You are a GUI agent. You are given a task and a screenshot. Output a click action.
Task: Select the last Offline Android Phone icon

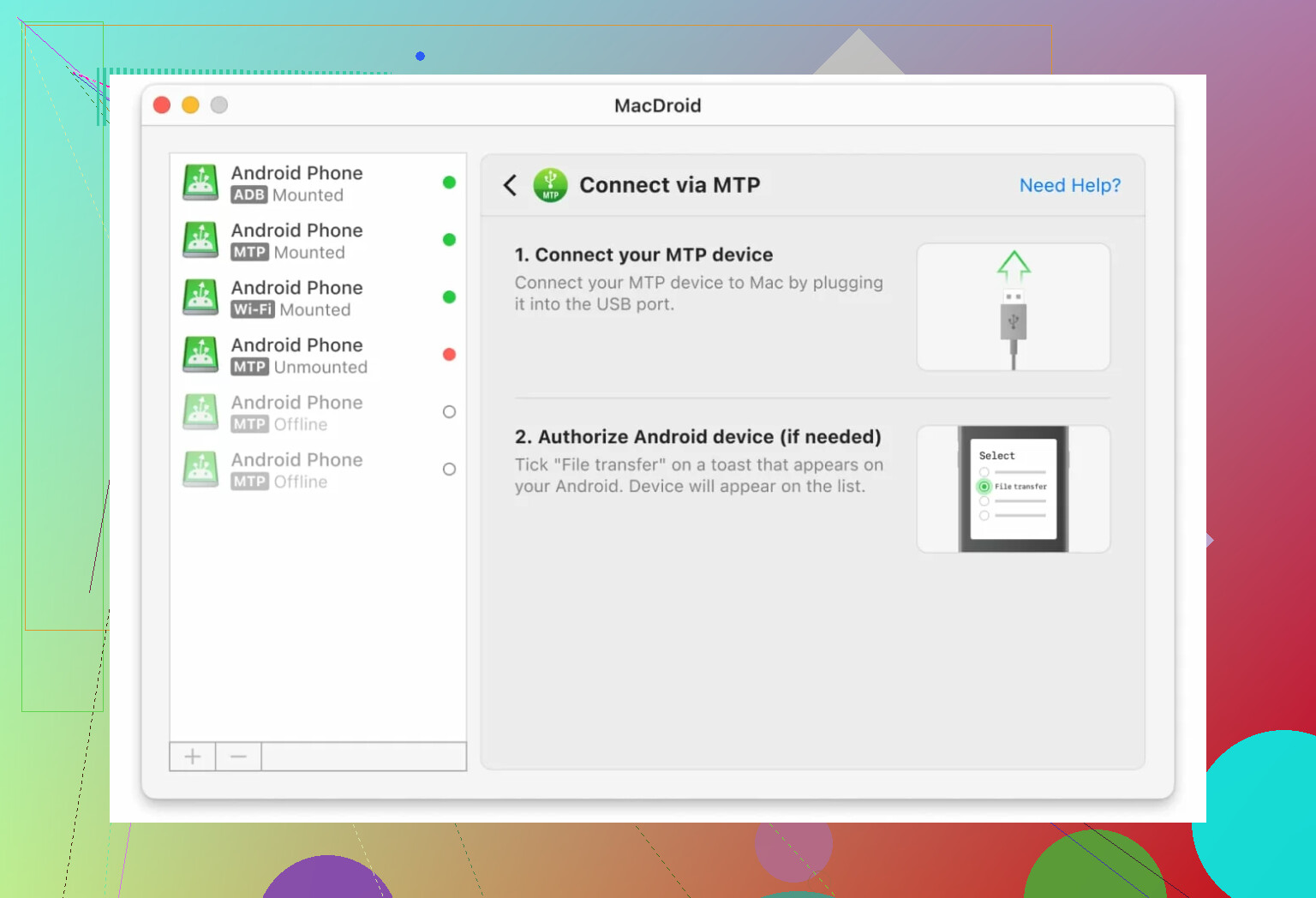point(200,470)
